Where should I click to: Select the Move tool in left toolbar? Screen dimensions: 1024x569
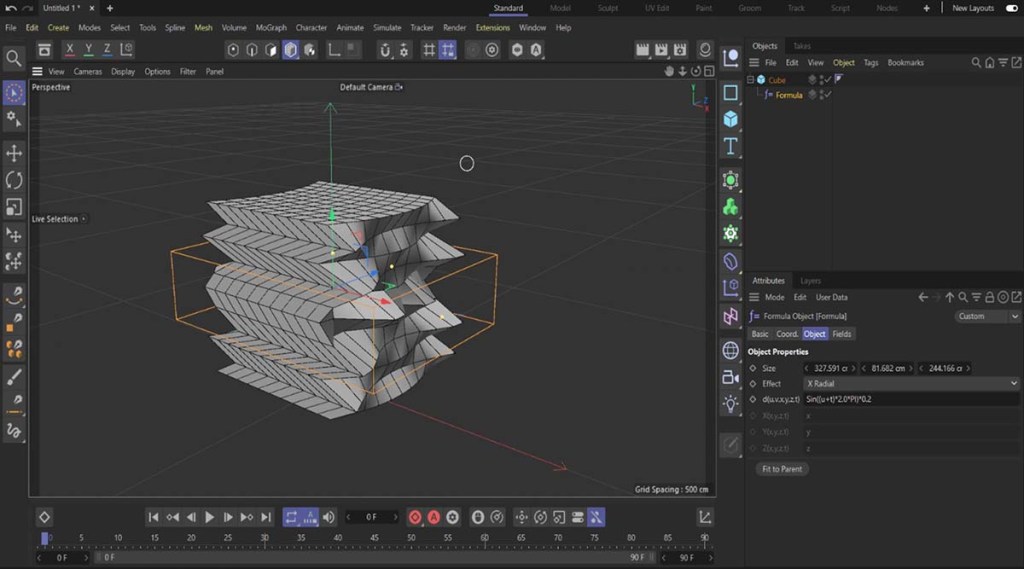[x=14, y=153]
